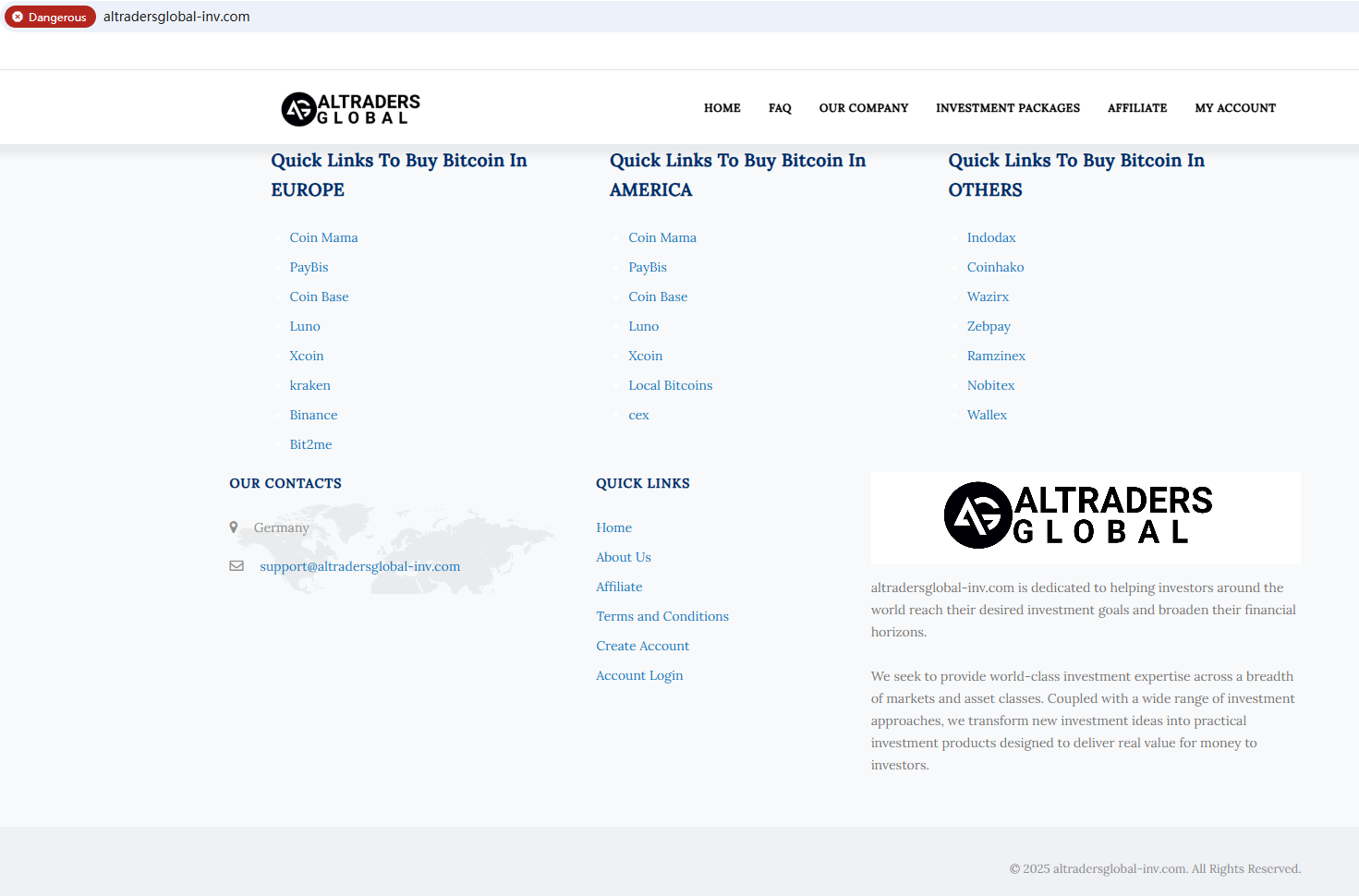Viewport: 1359px width, 896px height.
Task: Click the Others Bitcoin quick links heading
Action: click(1076, 175)
